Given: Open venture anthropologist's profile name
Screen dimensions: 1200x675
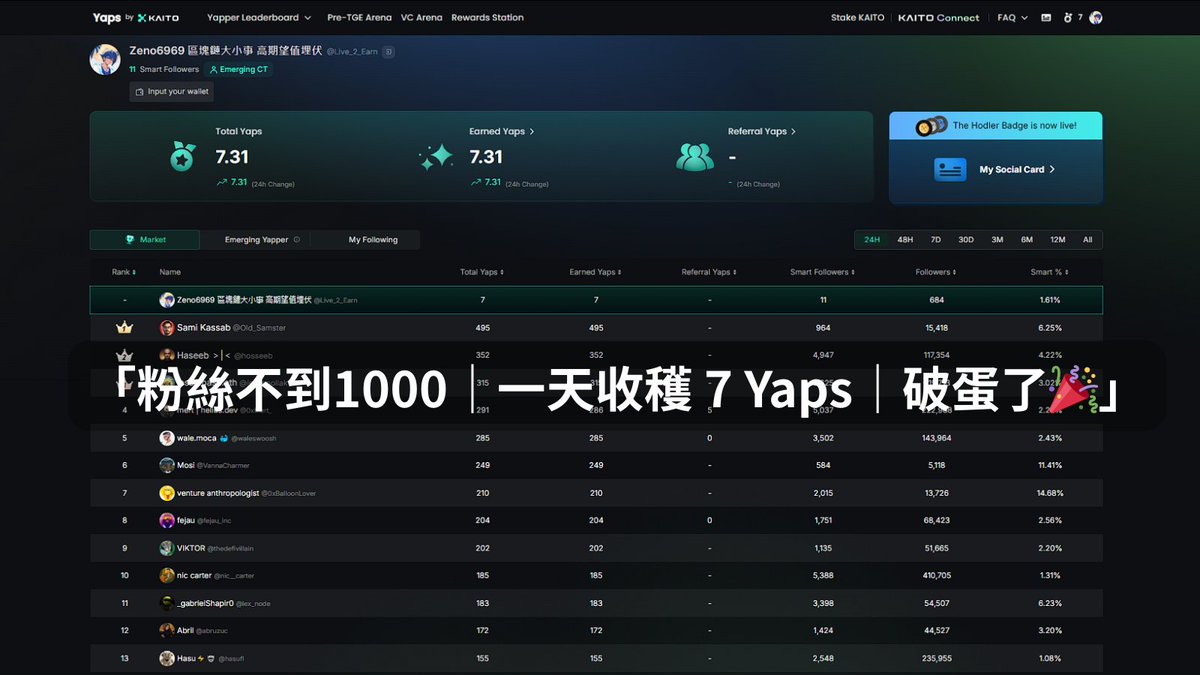Looking at the screenshot, I should point(217,493).
